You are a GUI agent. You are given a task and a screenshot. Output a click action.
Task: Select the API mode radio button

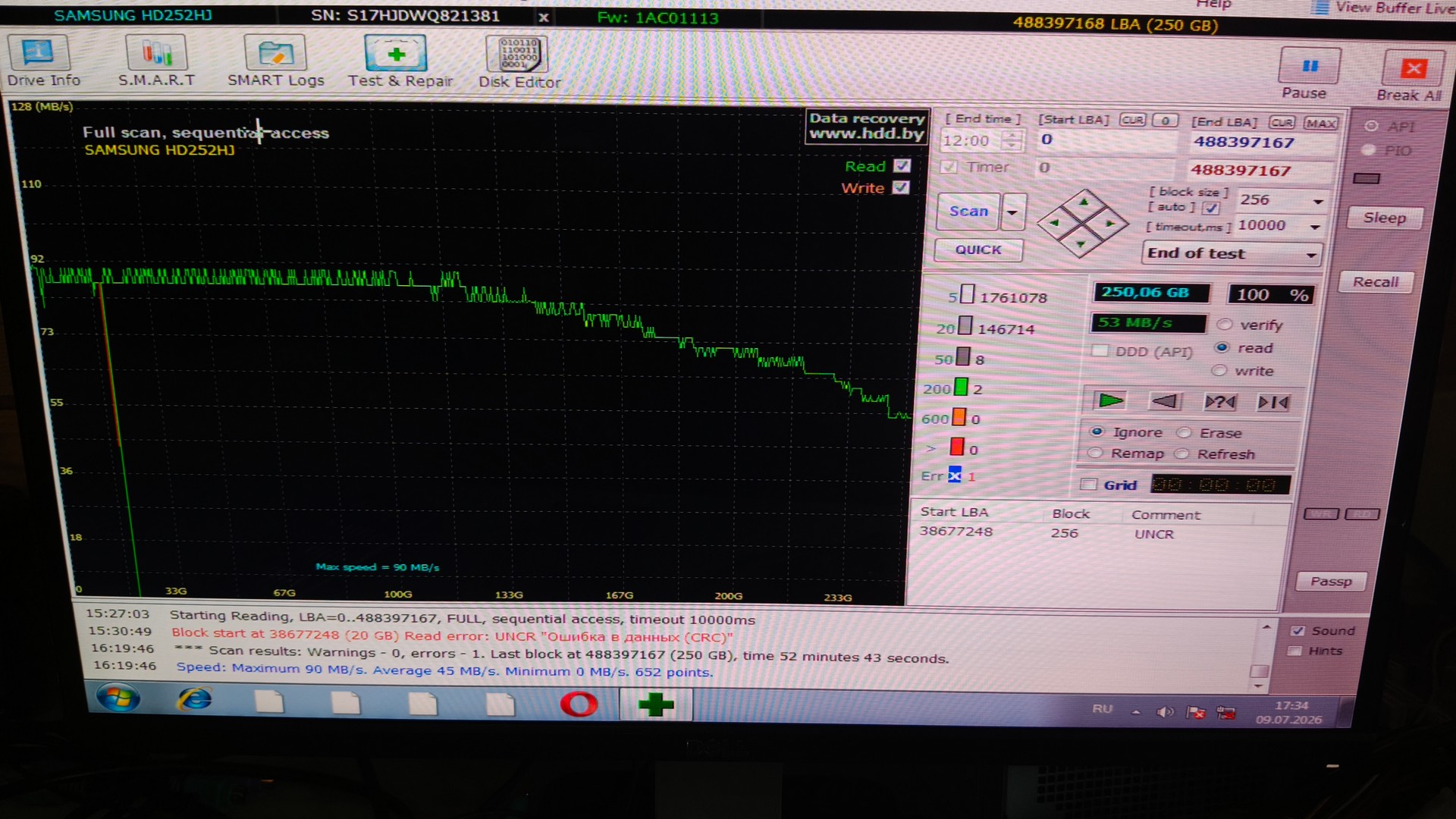[x=1371, y=126]
